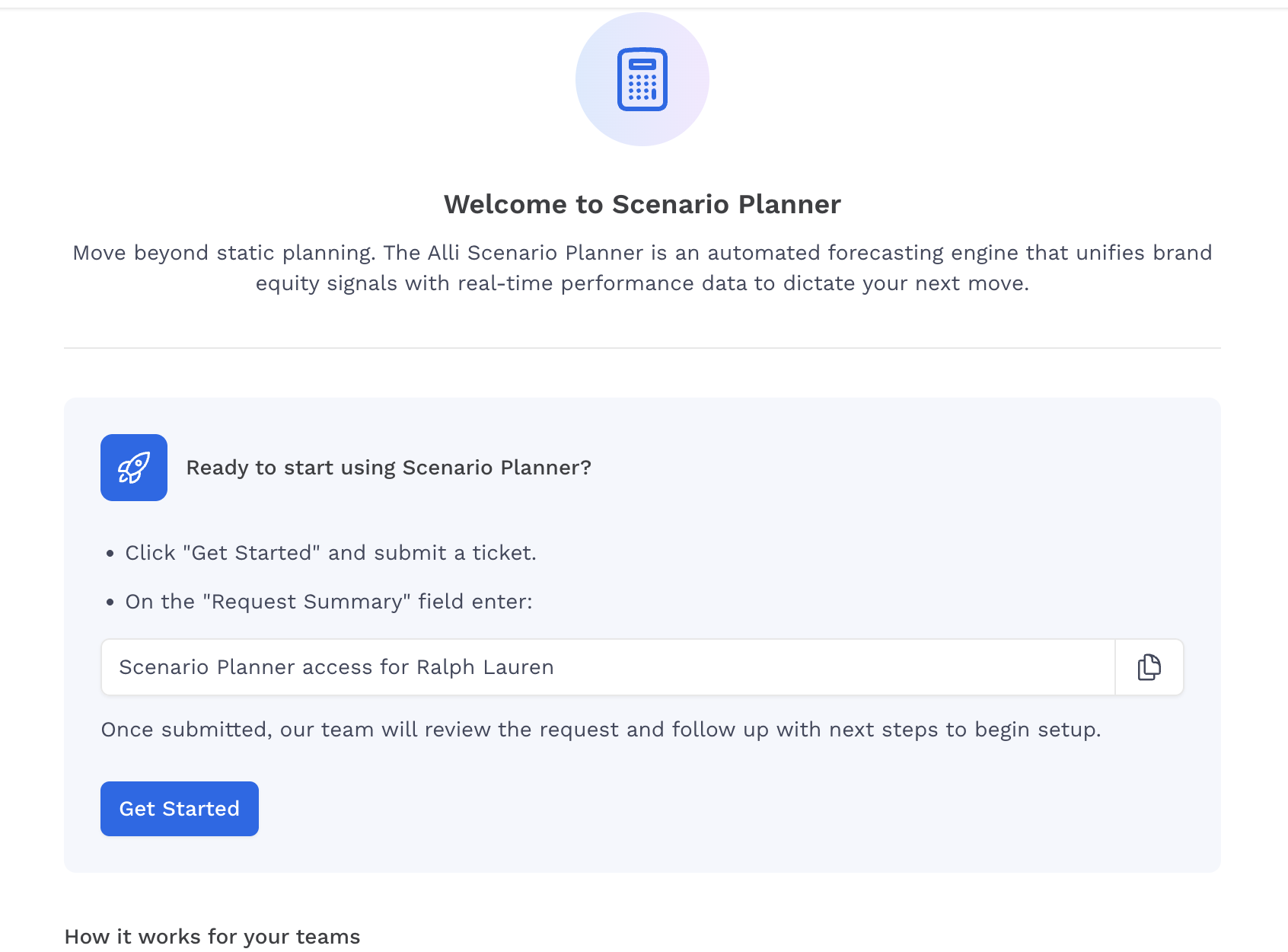The width and height of the screenshot is (1288, 952).
Task: Click the bullet dot before "On the Request Summary"
Action: (110, 602)
